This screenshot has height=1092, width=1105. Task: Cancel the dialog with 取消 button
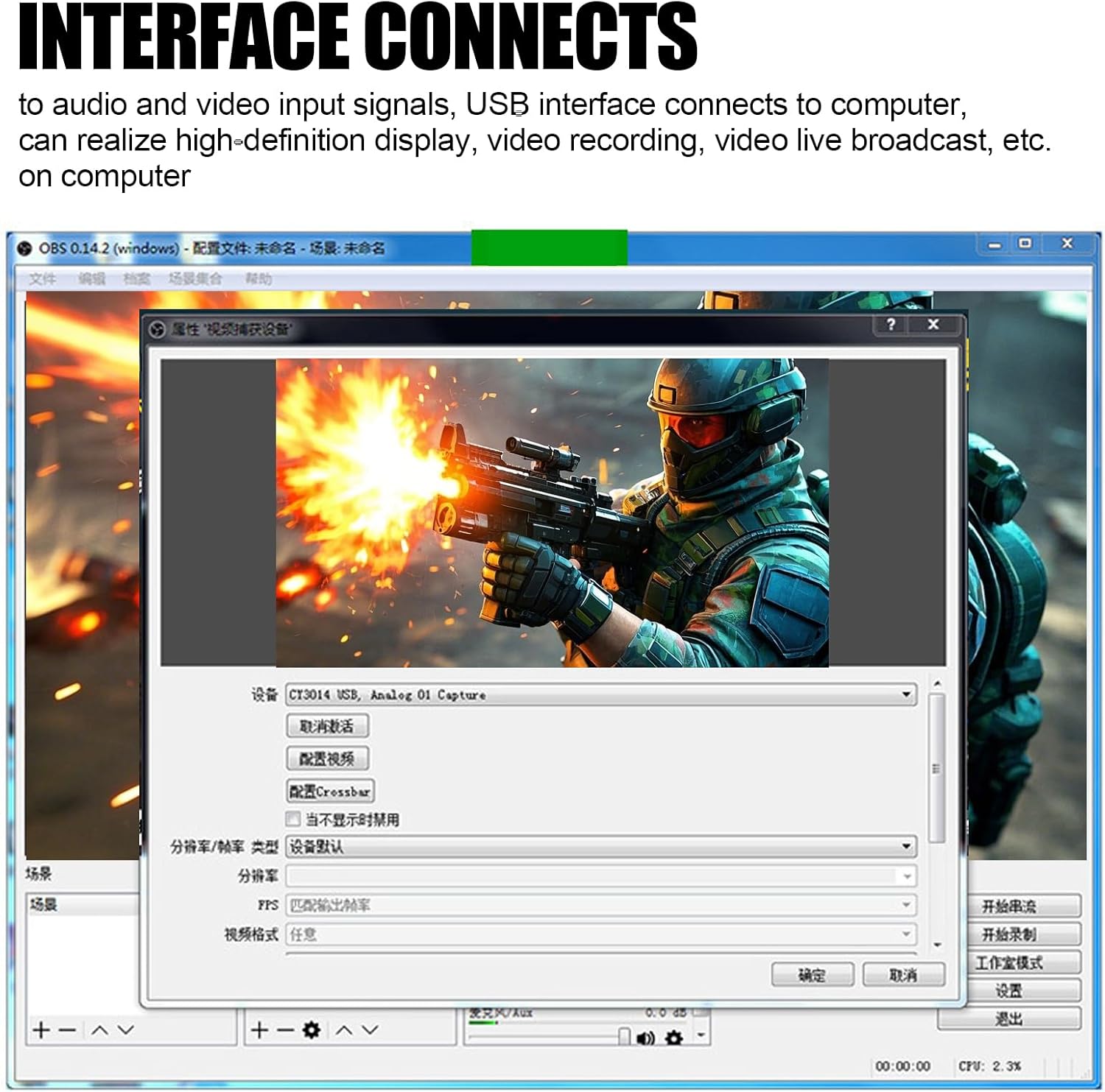coord(903,975)
